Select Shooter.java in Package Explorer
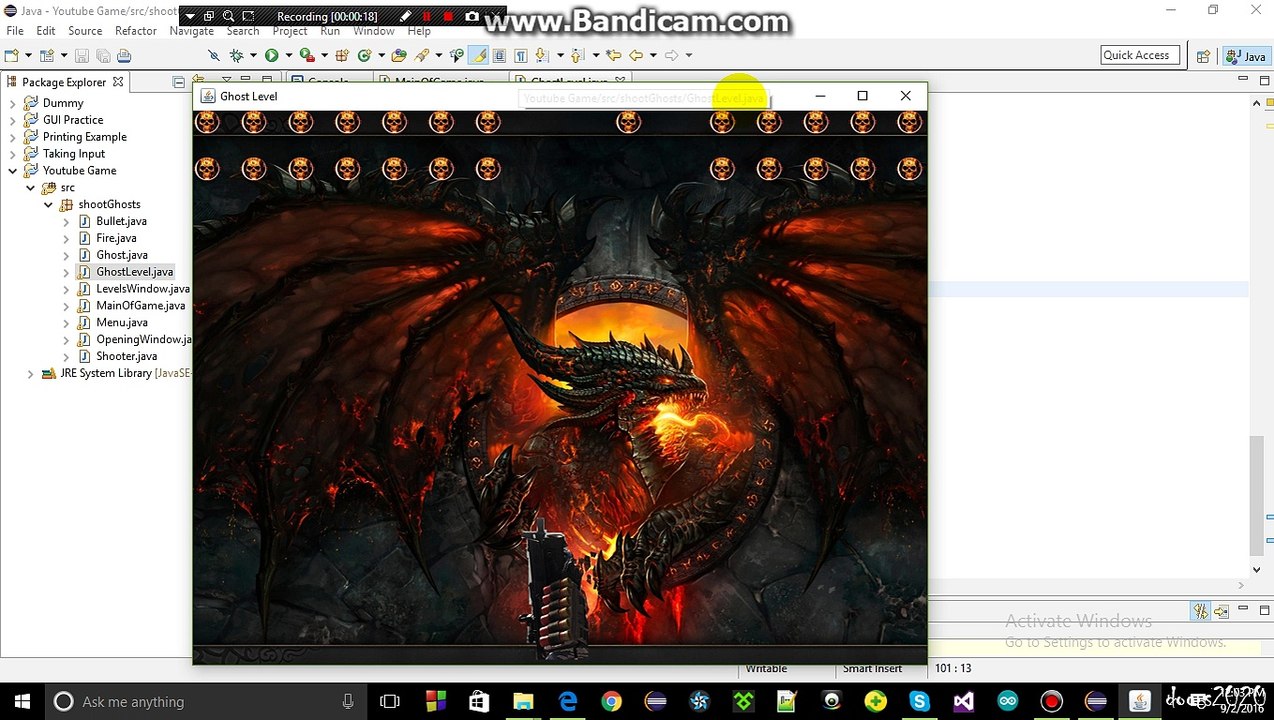The image size is (1274, 720). pyautogui.click(x=126, y=356)
